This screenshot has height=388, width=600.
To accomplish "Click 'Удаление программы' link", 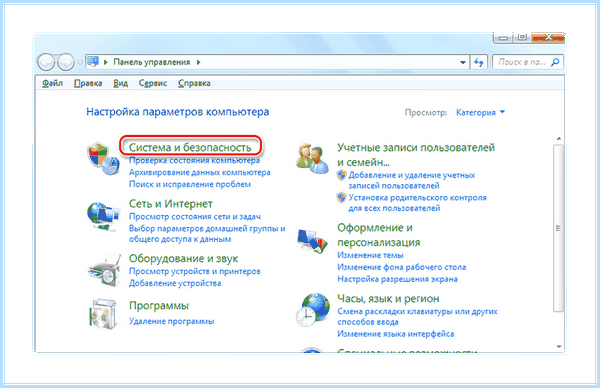I will click(x=171, y=321).
